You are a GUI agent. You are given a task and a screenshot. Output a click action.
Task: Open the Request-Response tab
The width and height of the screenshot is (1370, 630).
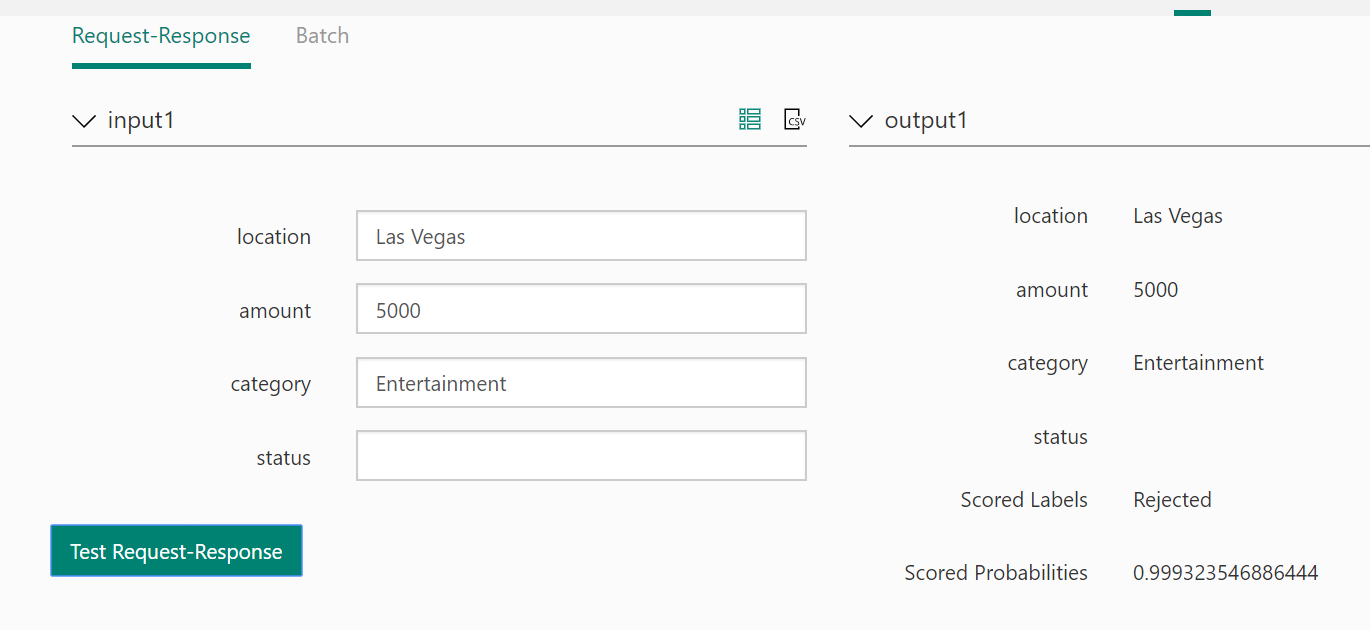click(161, 37)
